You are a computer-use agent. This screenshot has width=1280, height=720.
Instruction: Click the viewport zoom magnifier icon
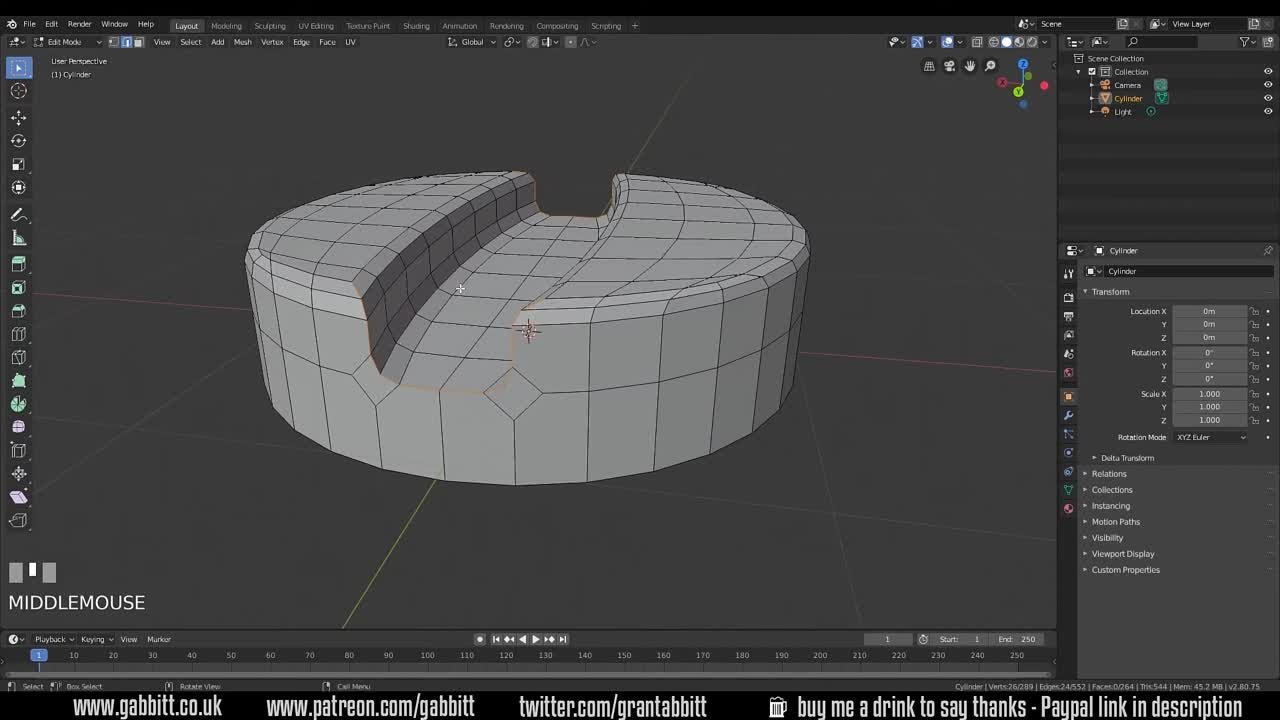990,66
